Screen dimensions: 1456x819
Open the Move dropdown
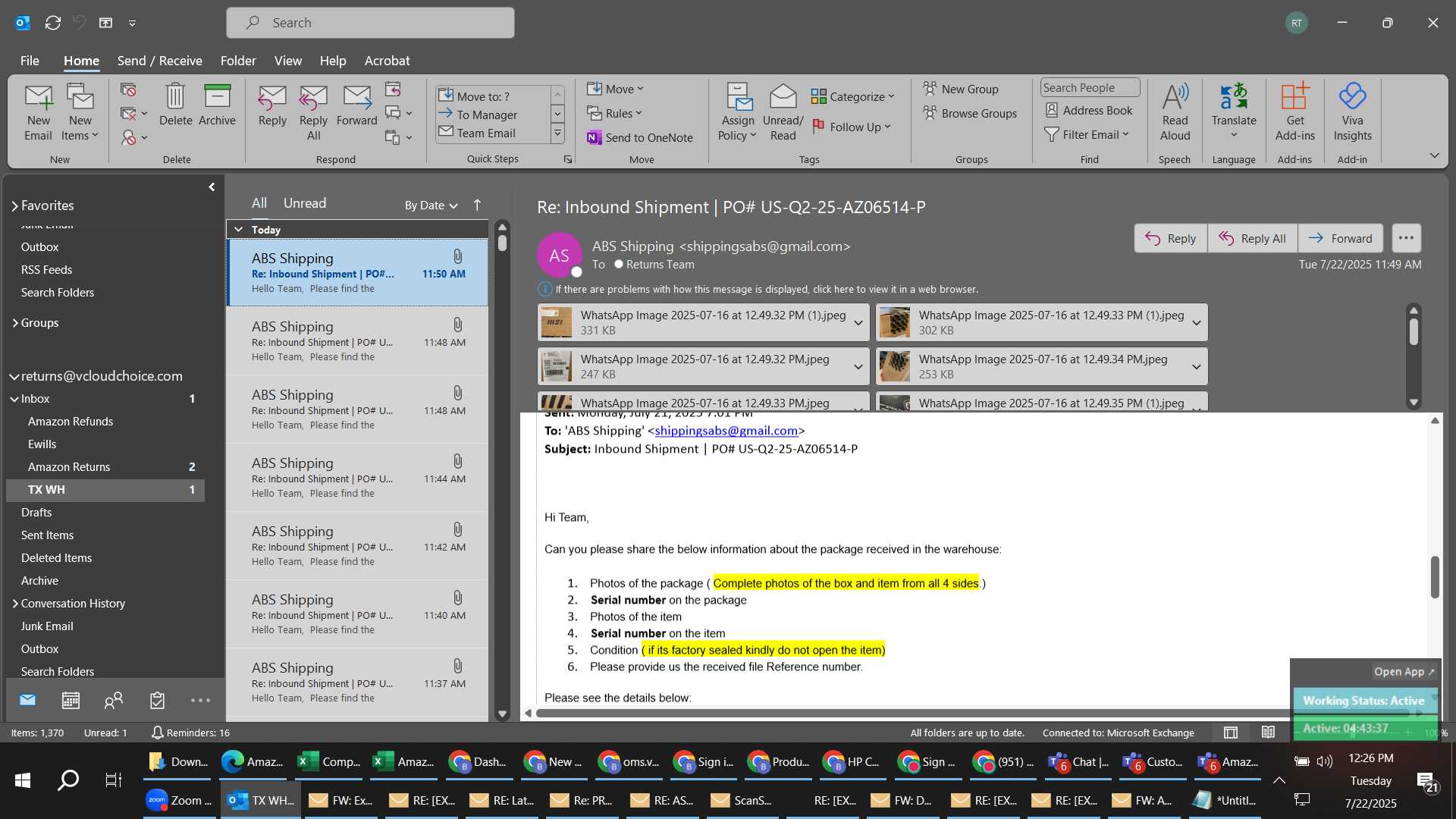pos(615,89)
